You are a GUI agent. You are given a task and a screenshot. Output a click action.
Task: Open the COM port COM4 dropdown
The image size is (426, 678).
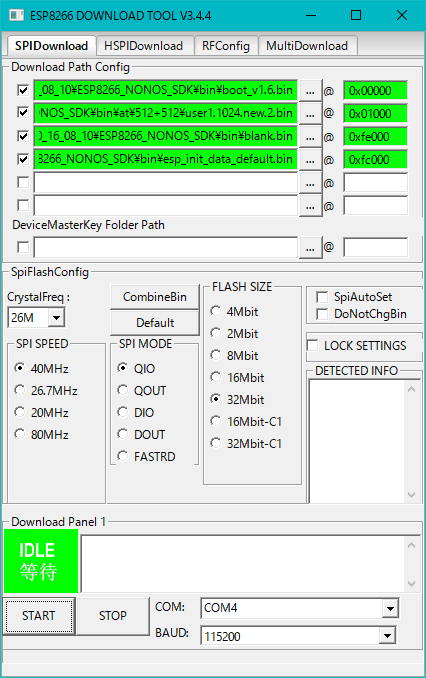pyautogui.click(x=390, y=608)
